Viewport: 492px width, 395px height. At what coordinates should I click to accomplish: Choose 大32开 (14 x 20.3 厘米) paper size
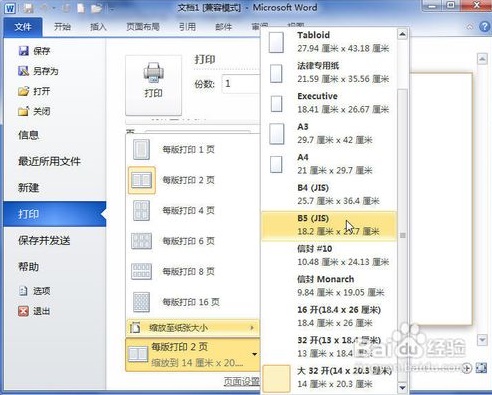(x=329, y=378)
